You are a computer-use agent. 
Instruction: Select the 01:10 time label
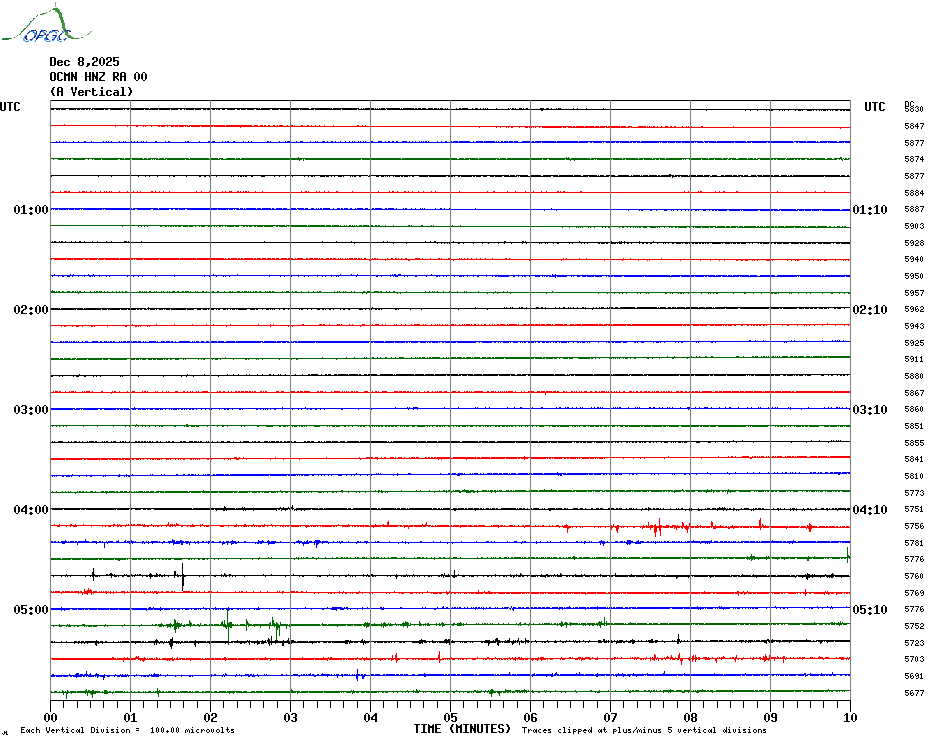click(x=870, y=210)
